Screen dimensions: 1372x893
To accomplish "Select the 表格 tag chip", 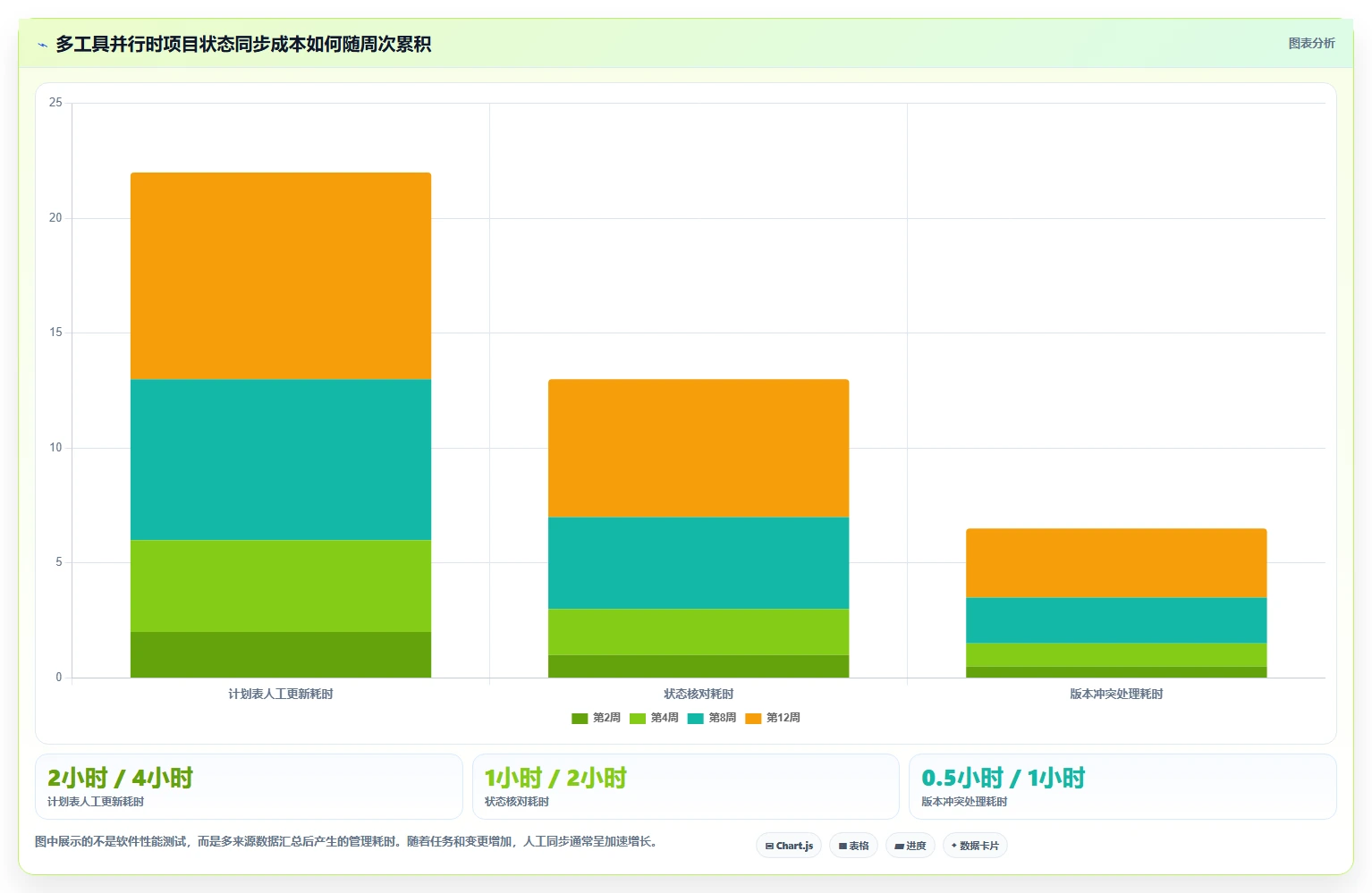I will pyautogui.click(x=853, y=846).
